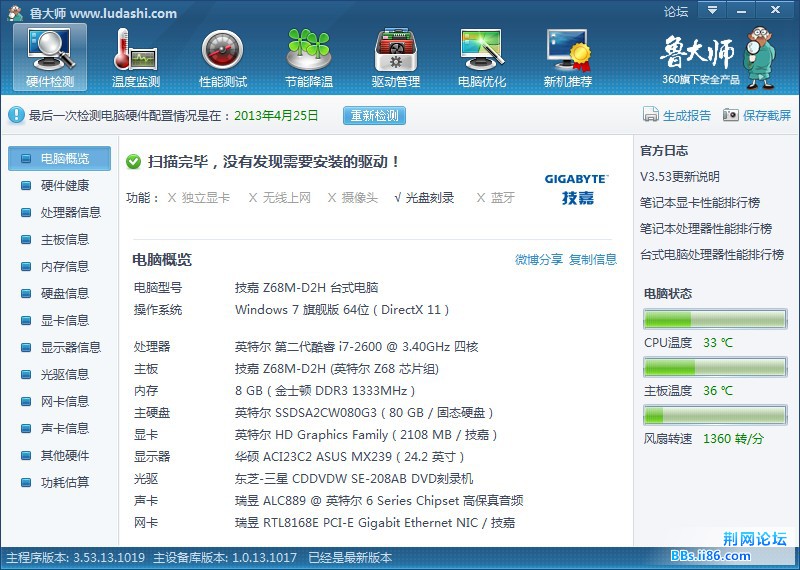The width and height of the screenshot is (800, 570).
Task: Click the 生成报告 printer icon
Action: (x=651, y=115)
